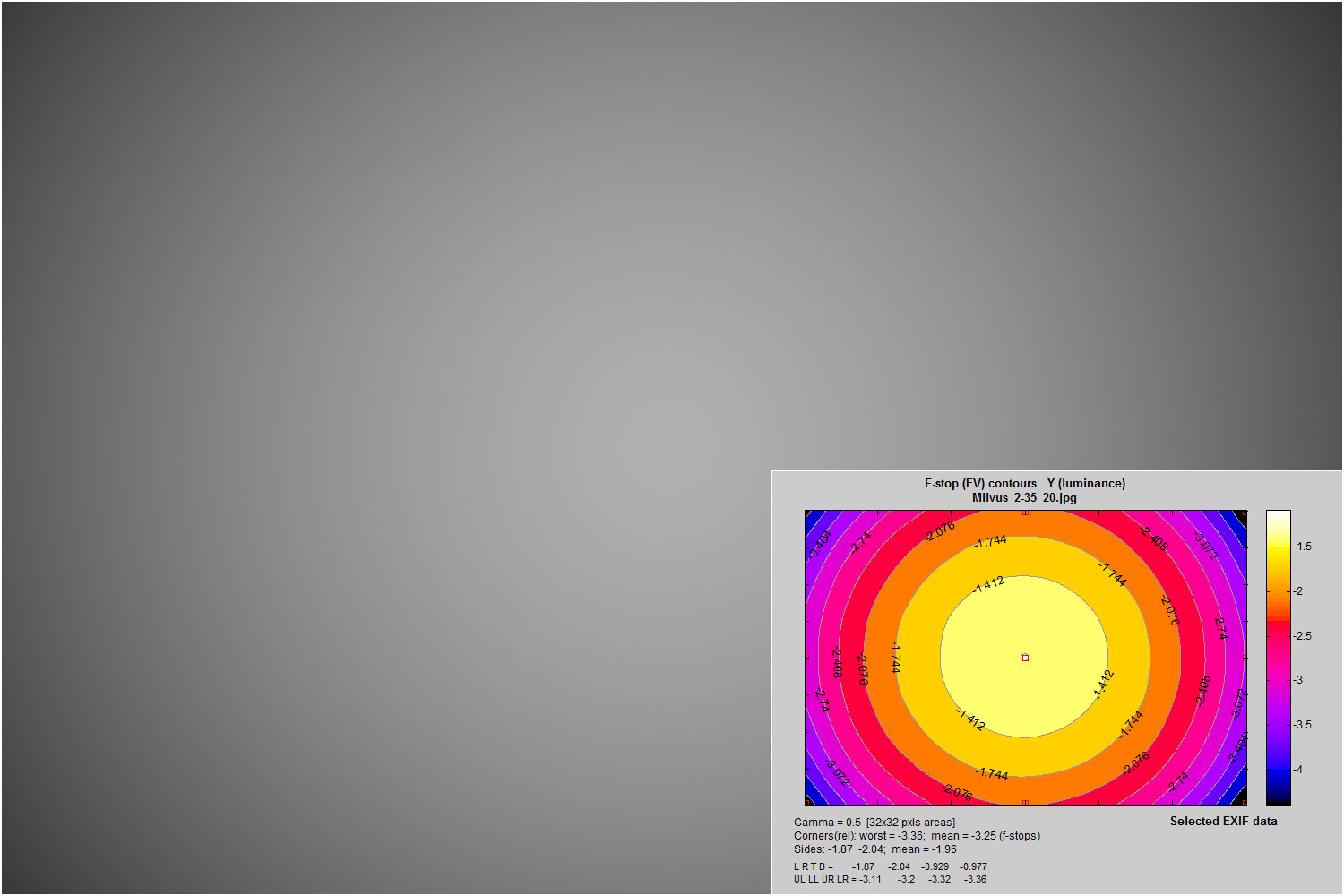The width and height of the screenshot is (1344, 896).
Task: Click the red marker at plot's left edge midpoint
Action: click(x=806, y=658)
